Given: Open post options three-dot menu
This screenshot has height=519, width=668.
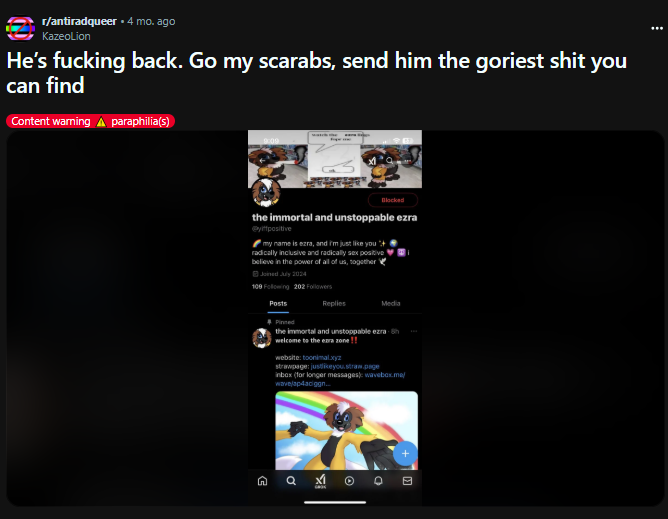Looking at the screenshot, I should tap(656, 29).
